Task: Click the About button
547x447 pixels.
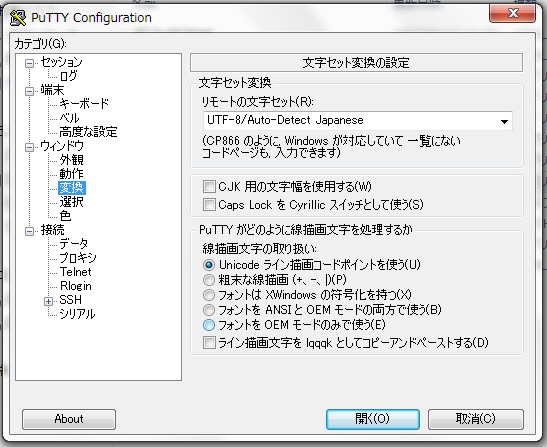Action: point(69,419)
